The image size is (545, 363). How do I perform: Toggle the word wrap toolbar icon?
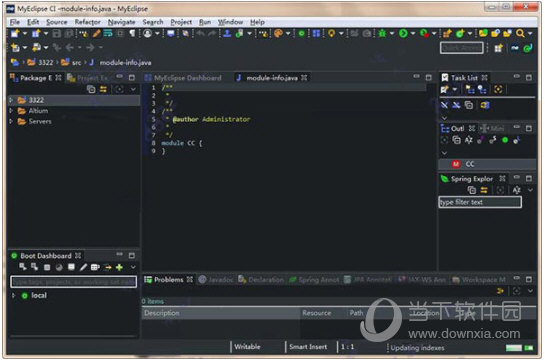coord(108,33)
